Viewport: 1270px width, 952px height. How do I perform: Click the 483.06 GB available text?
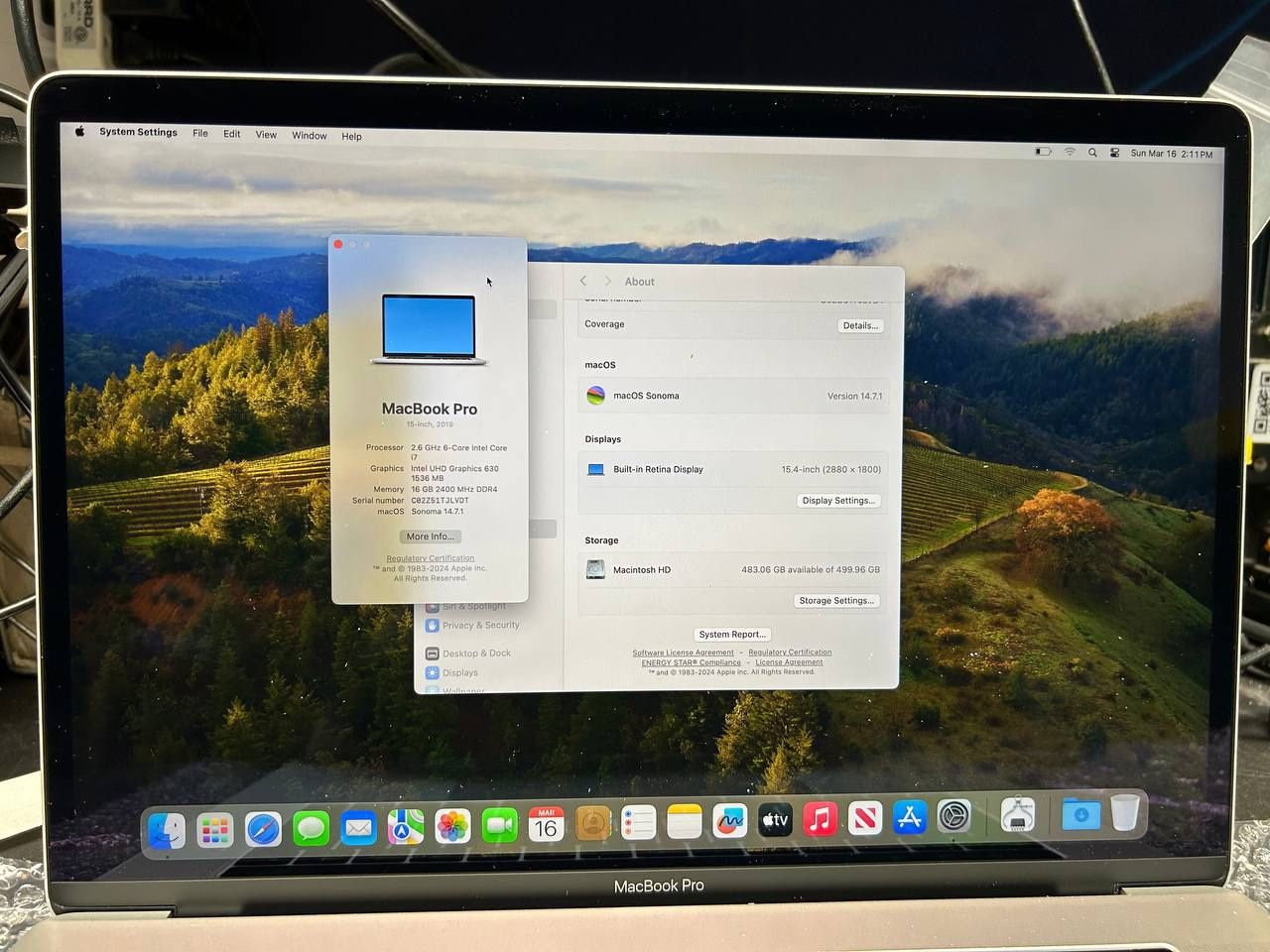point(811,569)
